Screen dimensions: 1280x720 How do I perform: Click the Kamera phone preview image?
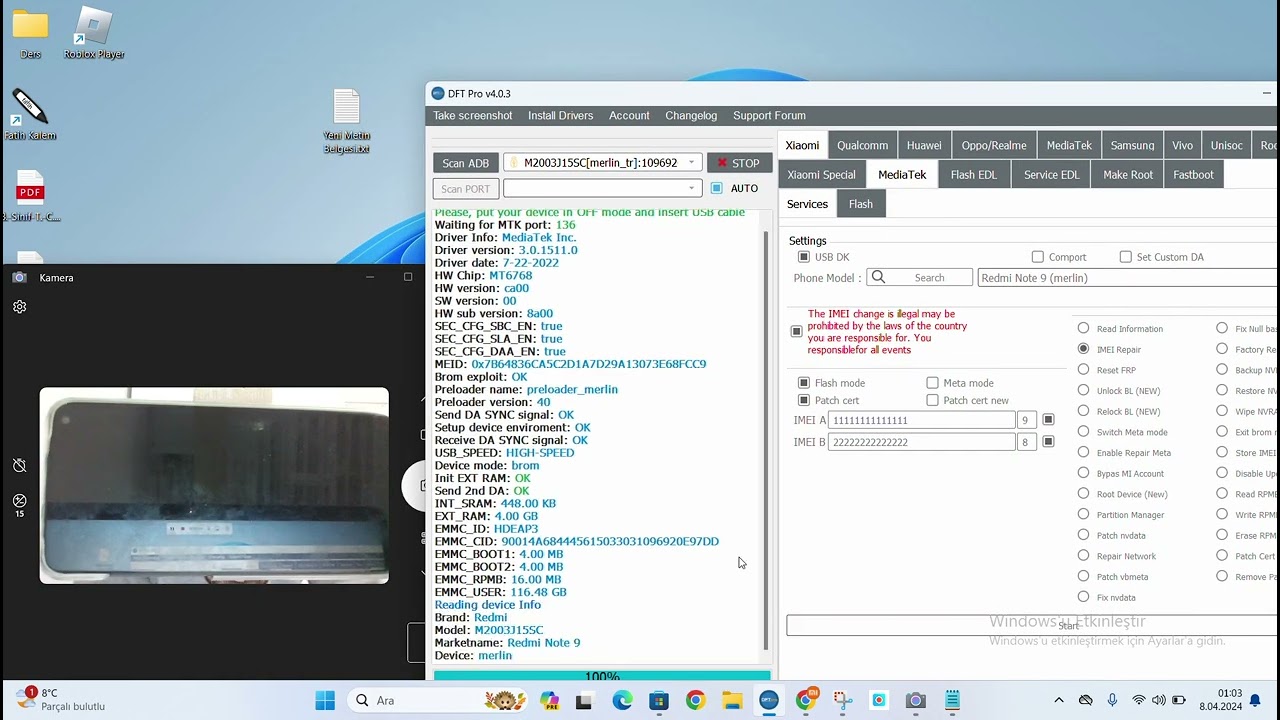214,486
